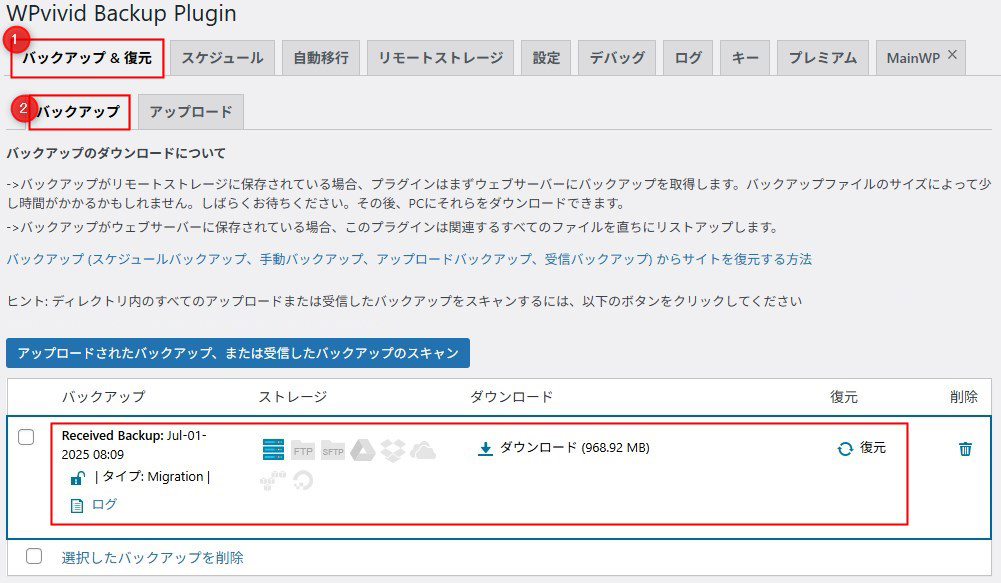The height and width of the screenshot is (583, 1001).
Task: Click the Amazon S3 storage icon
Action: tap(273, 480)
